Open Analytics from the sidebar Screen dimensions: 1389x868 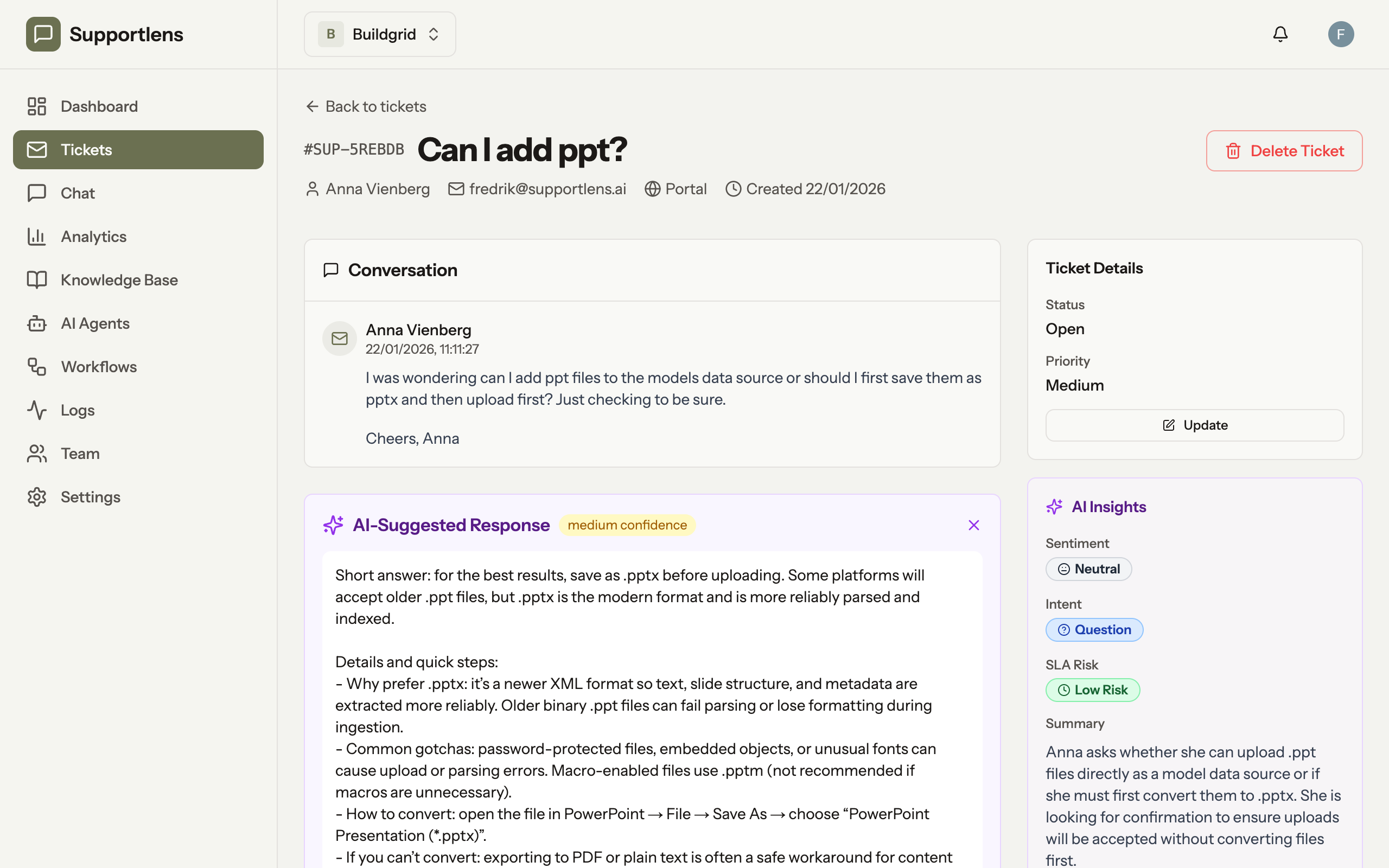coord(93,237)
